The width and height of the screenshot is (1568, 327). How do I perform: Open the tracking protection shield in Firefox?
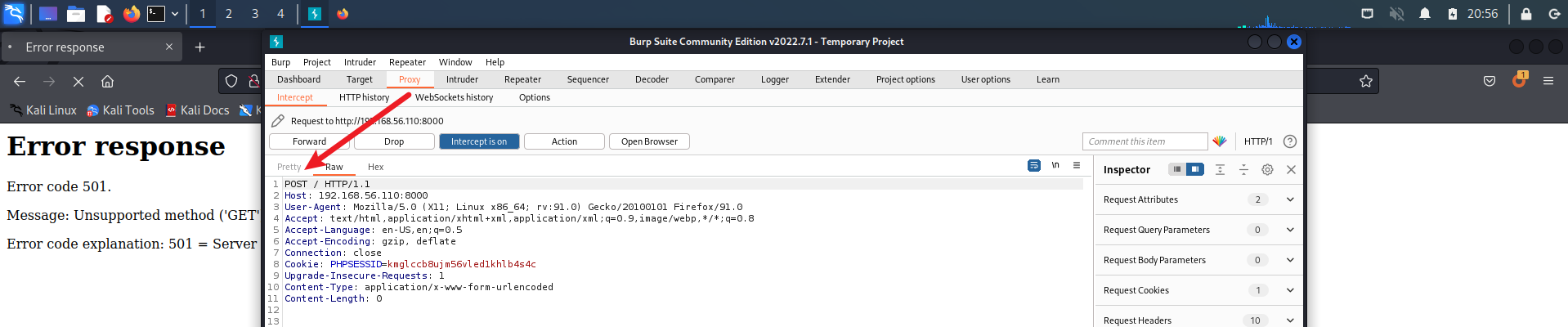231,81
